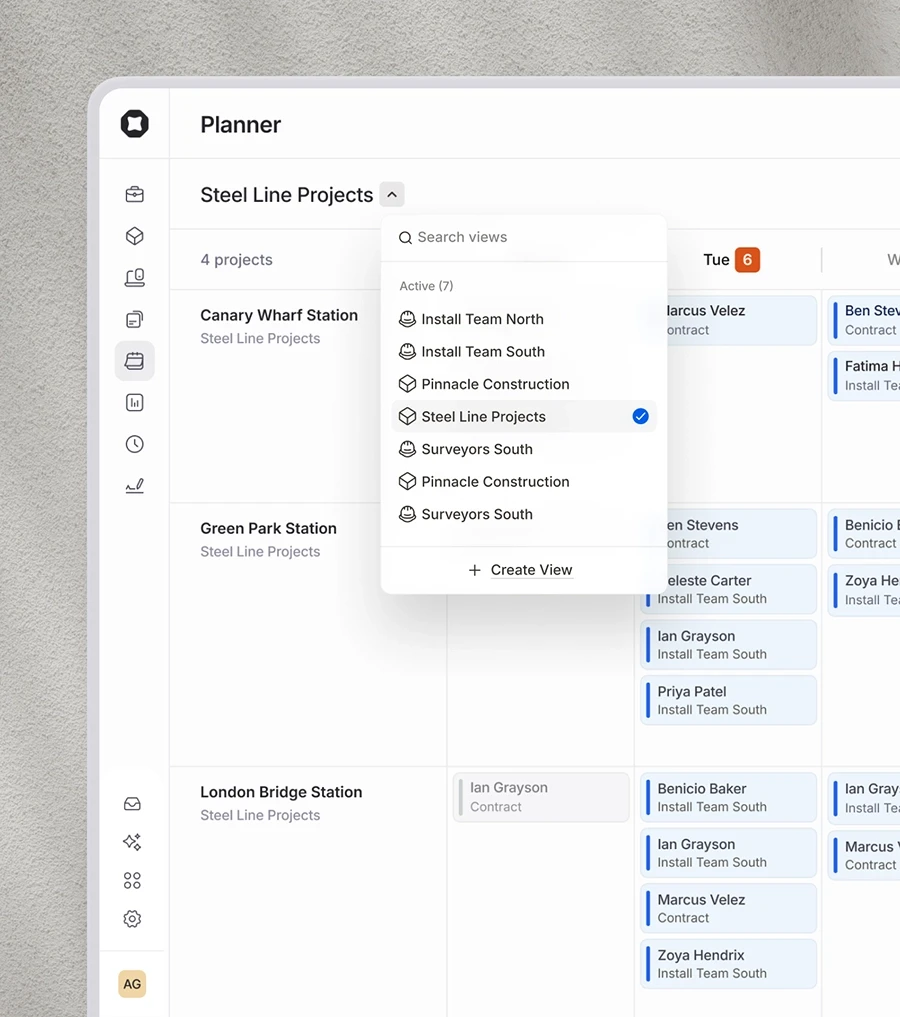Open the settings gear icon in sidebar
Viewport: 900px width, 1017px height.
click(x=132, y=918)
